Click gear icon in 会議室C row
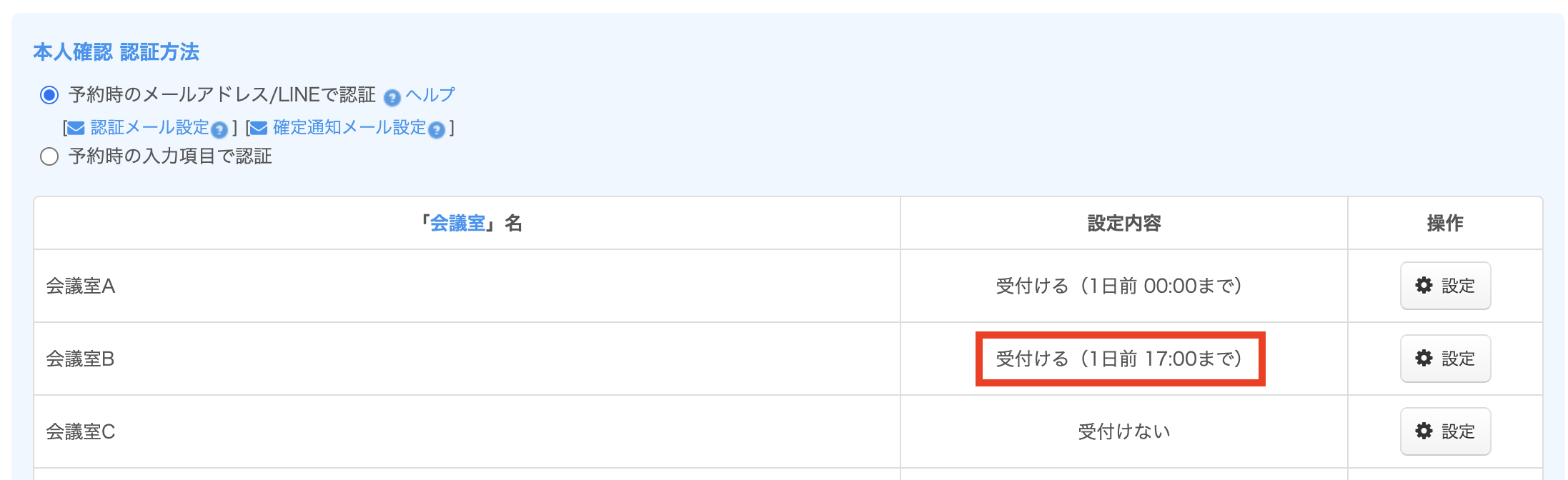 pyautogui.click(x=1424, y=431)
